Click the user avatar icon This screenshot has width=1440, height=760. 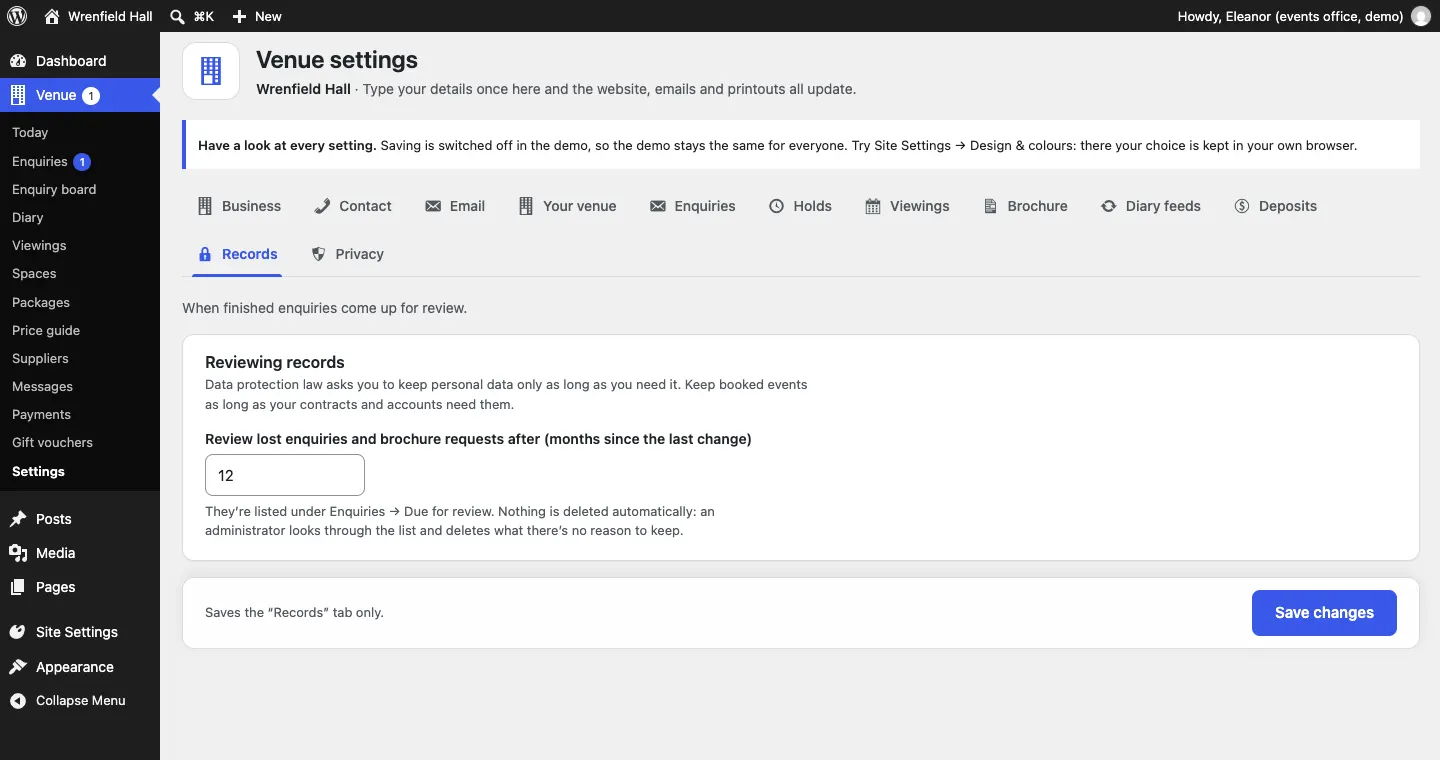tap(1420, 16)
